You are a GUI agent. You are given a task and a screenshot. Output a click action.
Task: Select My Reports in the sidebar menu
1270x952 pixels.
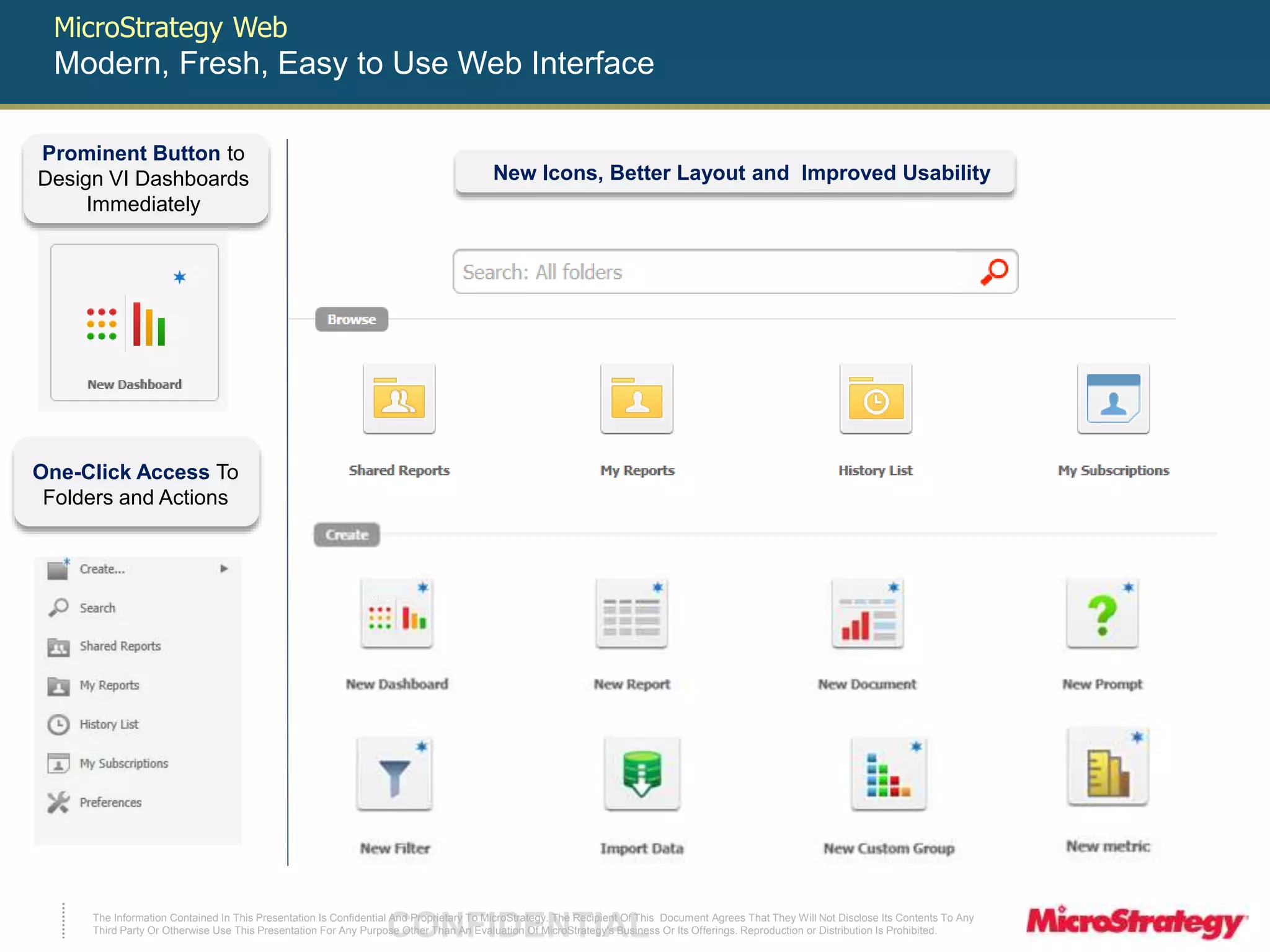coord(109,685)
